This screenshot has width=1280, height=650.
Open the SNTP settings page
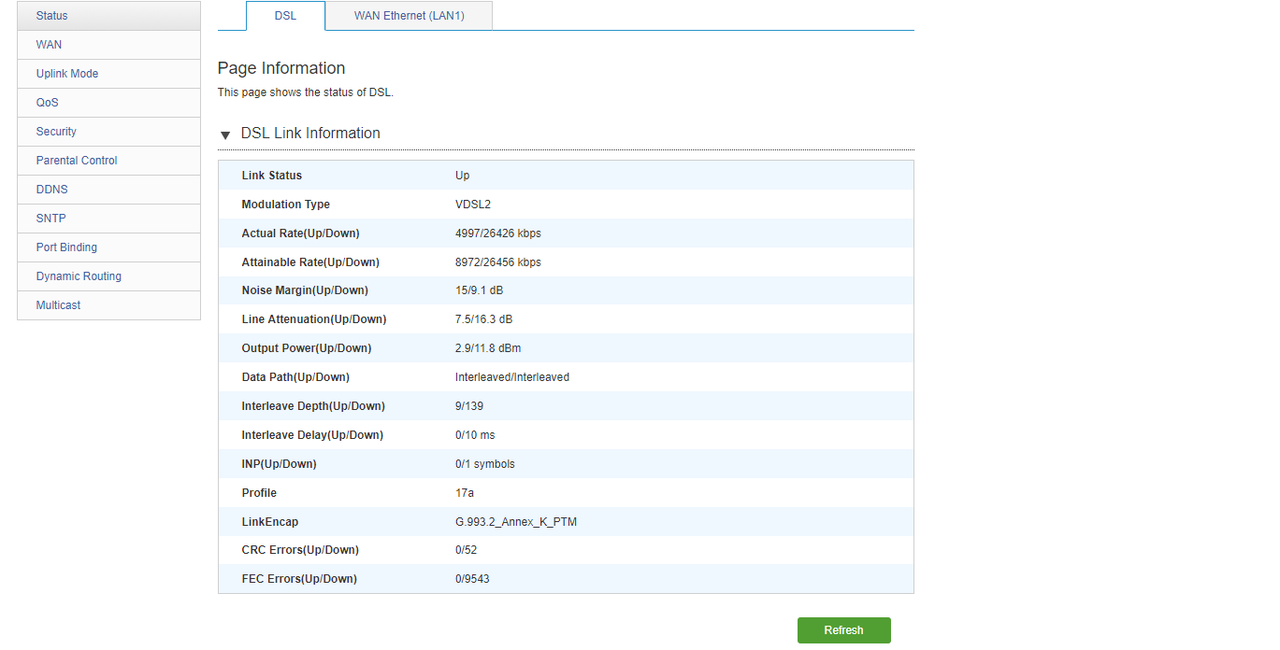(x=51, y=219)
